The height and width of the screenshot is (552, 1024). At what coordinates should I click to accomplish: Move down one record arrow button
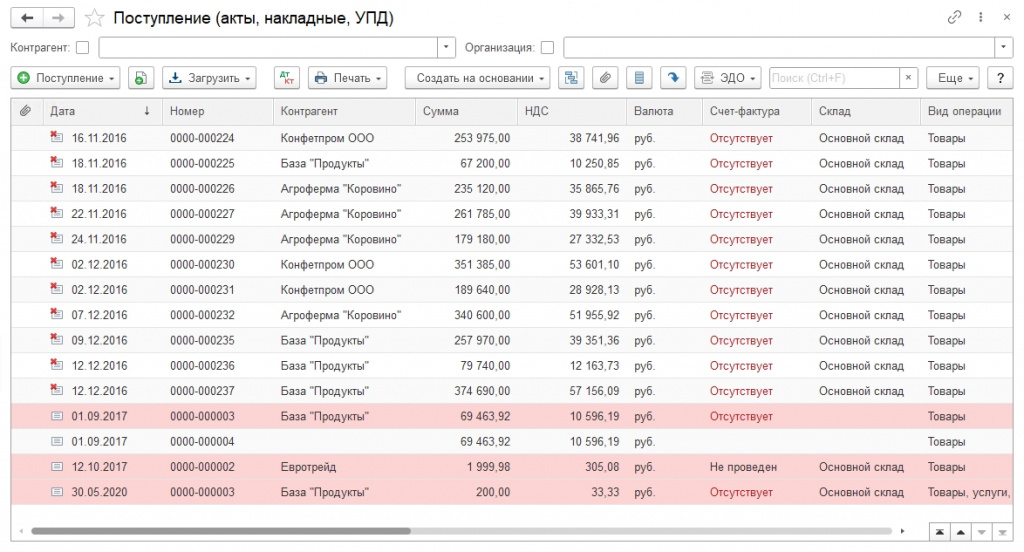tap(982, 532)
